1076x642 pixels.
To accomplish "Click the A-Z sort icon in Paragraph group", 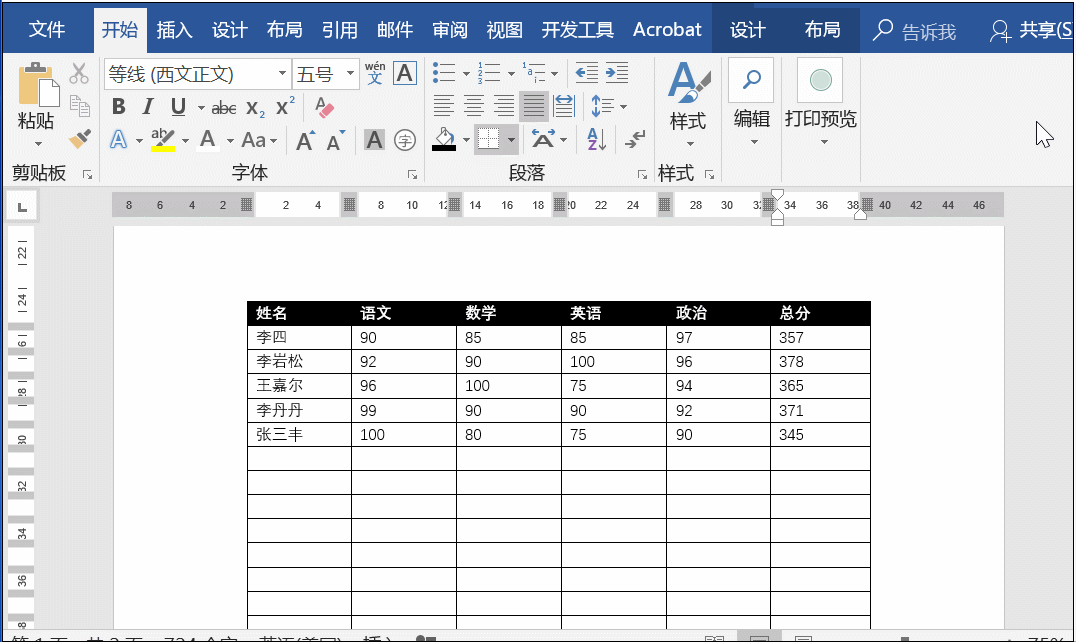I will (x=596, y=140).
